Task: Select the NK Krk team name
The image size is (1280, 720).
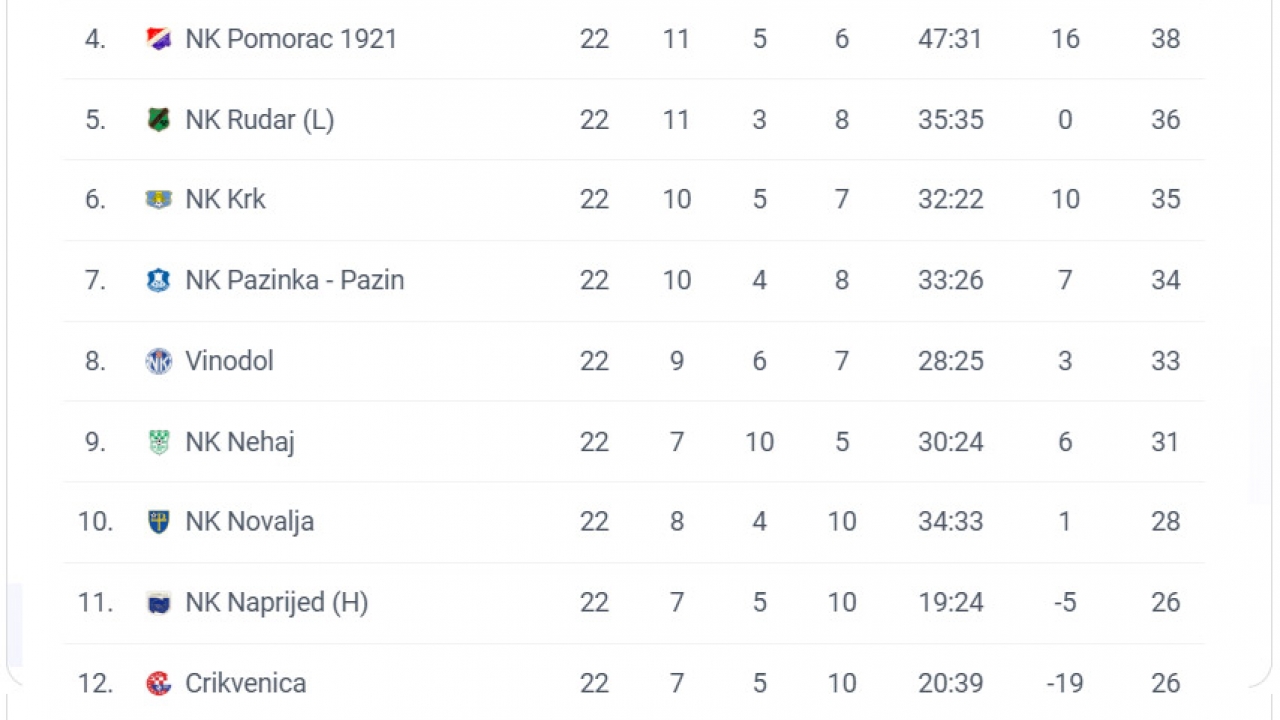Action: tap(226, 200)
